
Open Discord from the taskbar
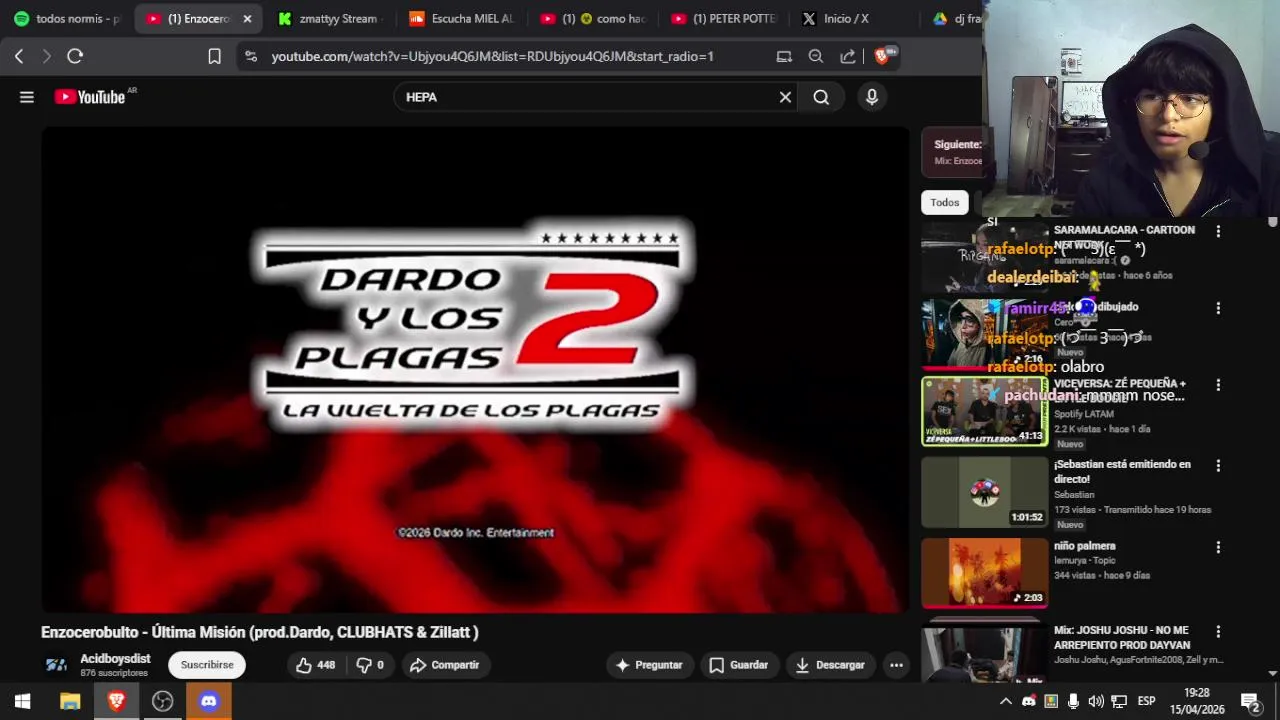(208, 701)
